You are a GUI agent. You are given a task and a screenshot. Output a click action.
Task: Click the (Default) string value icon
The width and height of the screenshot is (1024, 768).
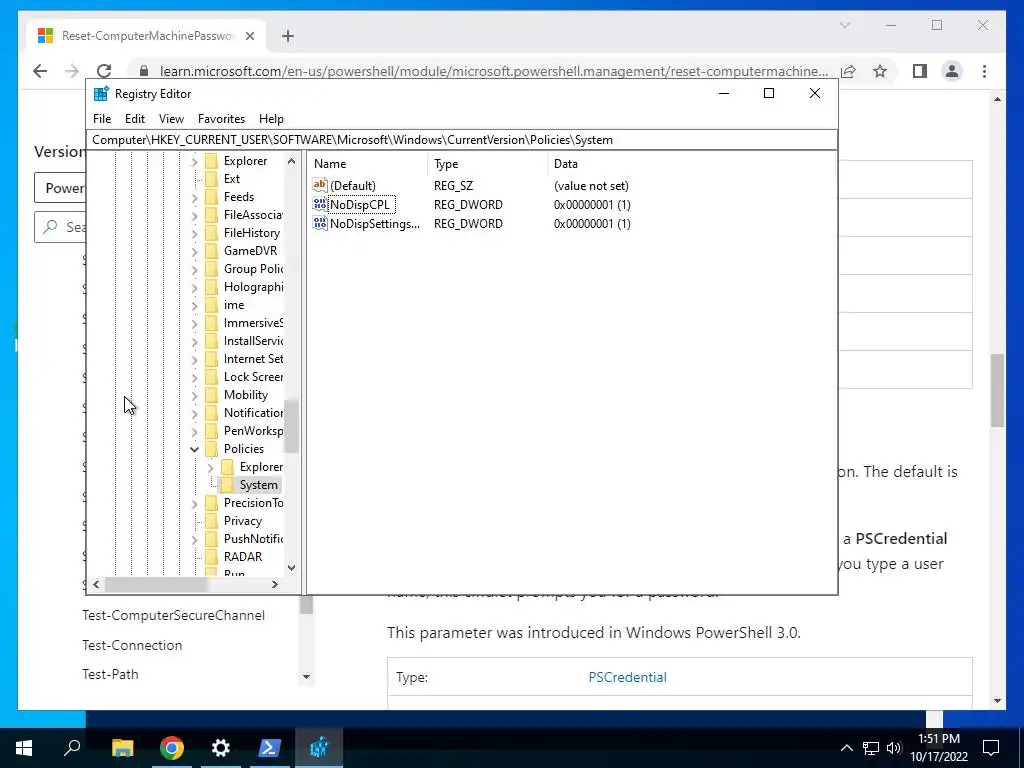[320, 185]
